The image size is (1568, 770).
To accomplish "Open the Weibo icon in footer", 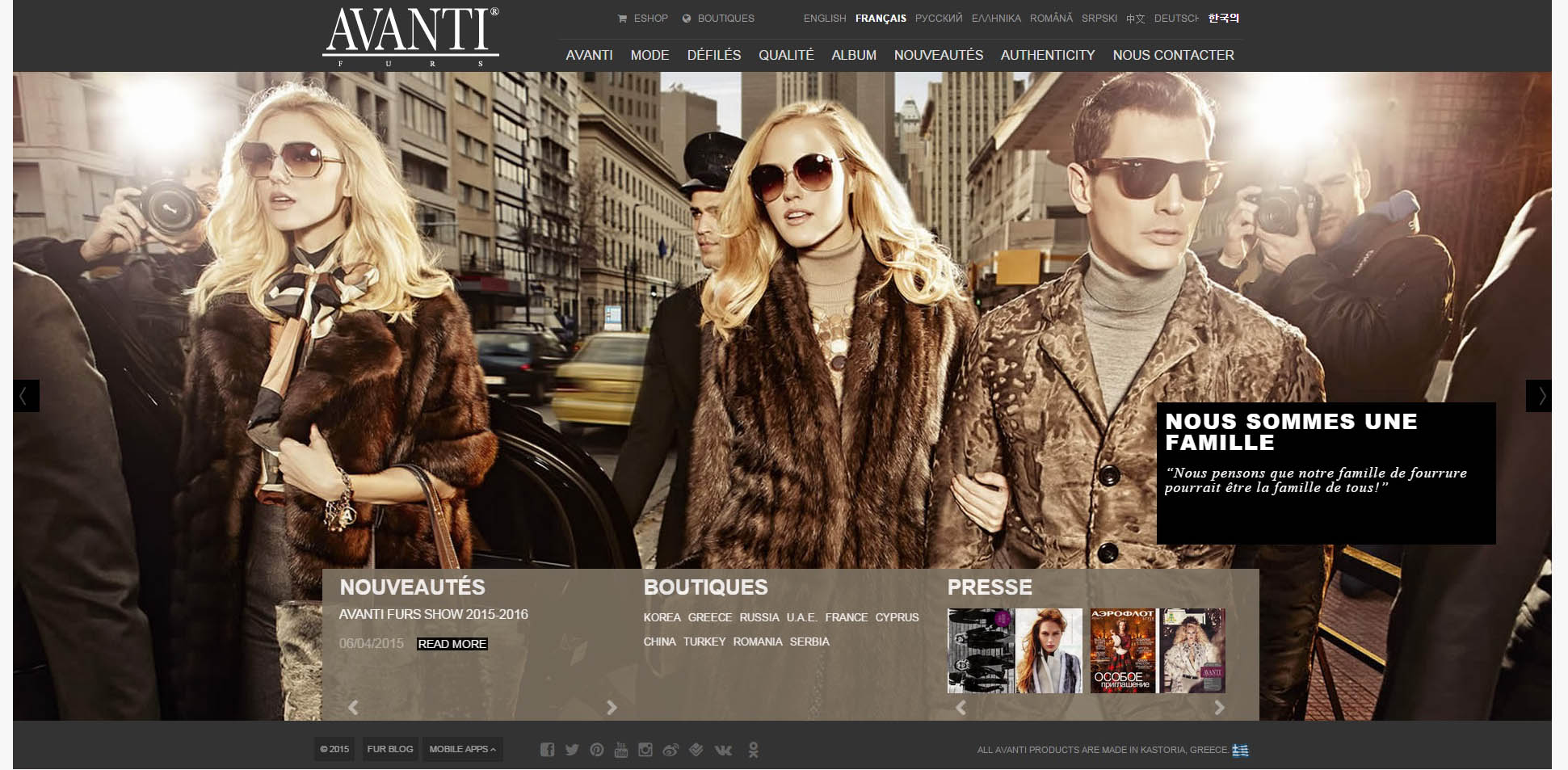I will click(x=670, y=750).
